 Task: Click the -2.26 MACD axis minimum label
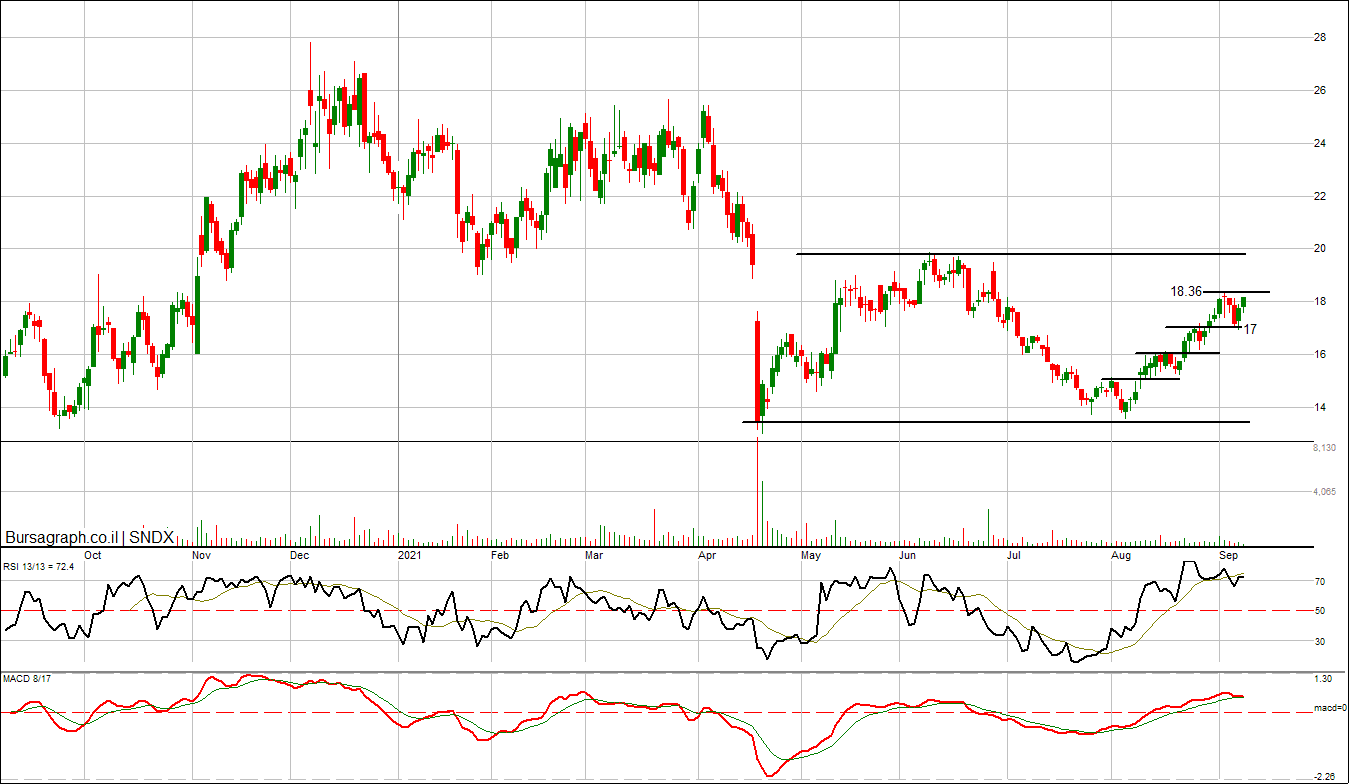1322,777
